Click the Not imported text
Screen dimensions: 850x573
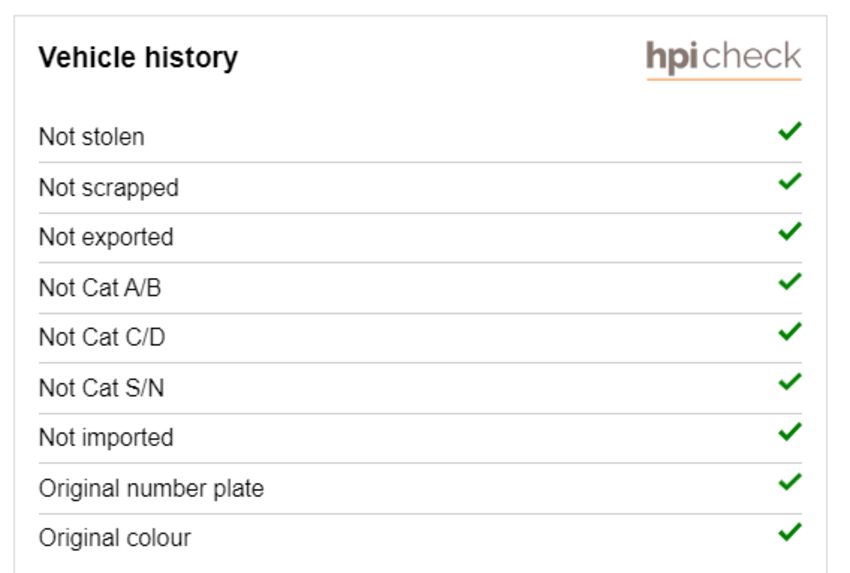coord(106,437)
